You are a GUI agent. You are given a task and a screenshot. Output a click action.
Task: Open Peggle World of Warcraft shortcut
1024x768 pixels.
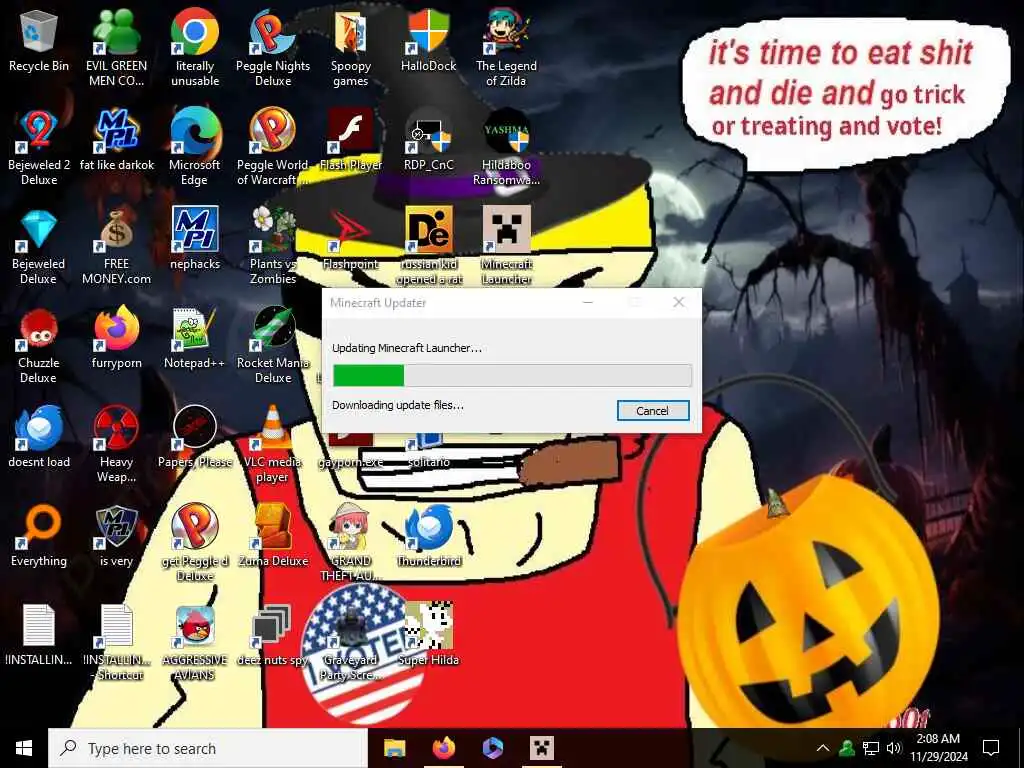273,148
